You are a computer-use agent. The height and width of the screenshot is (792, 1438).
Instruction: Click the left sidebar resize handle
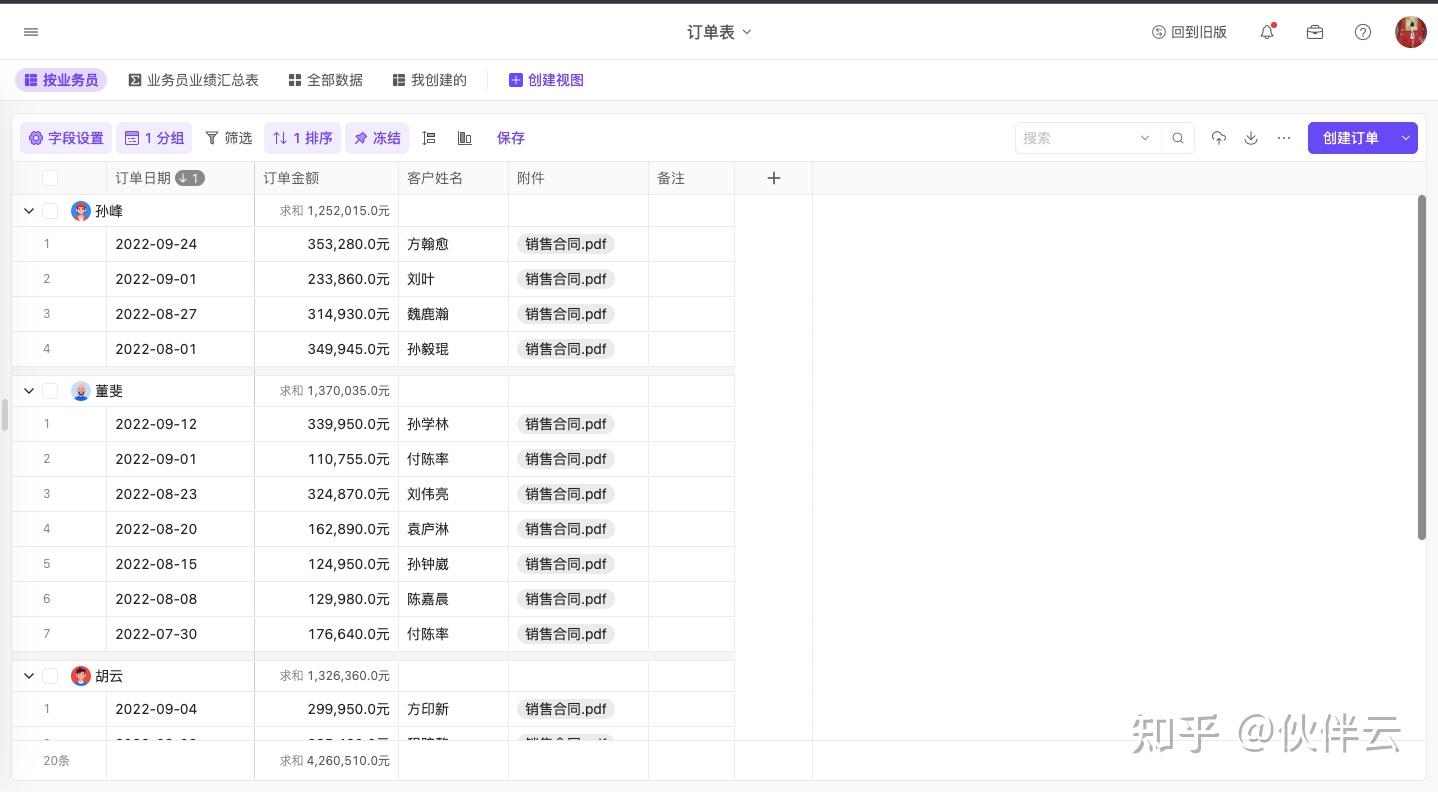click(5, 414)
